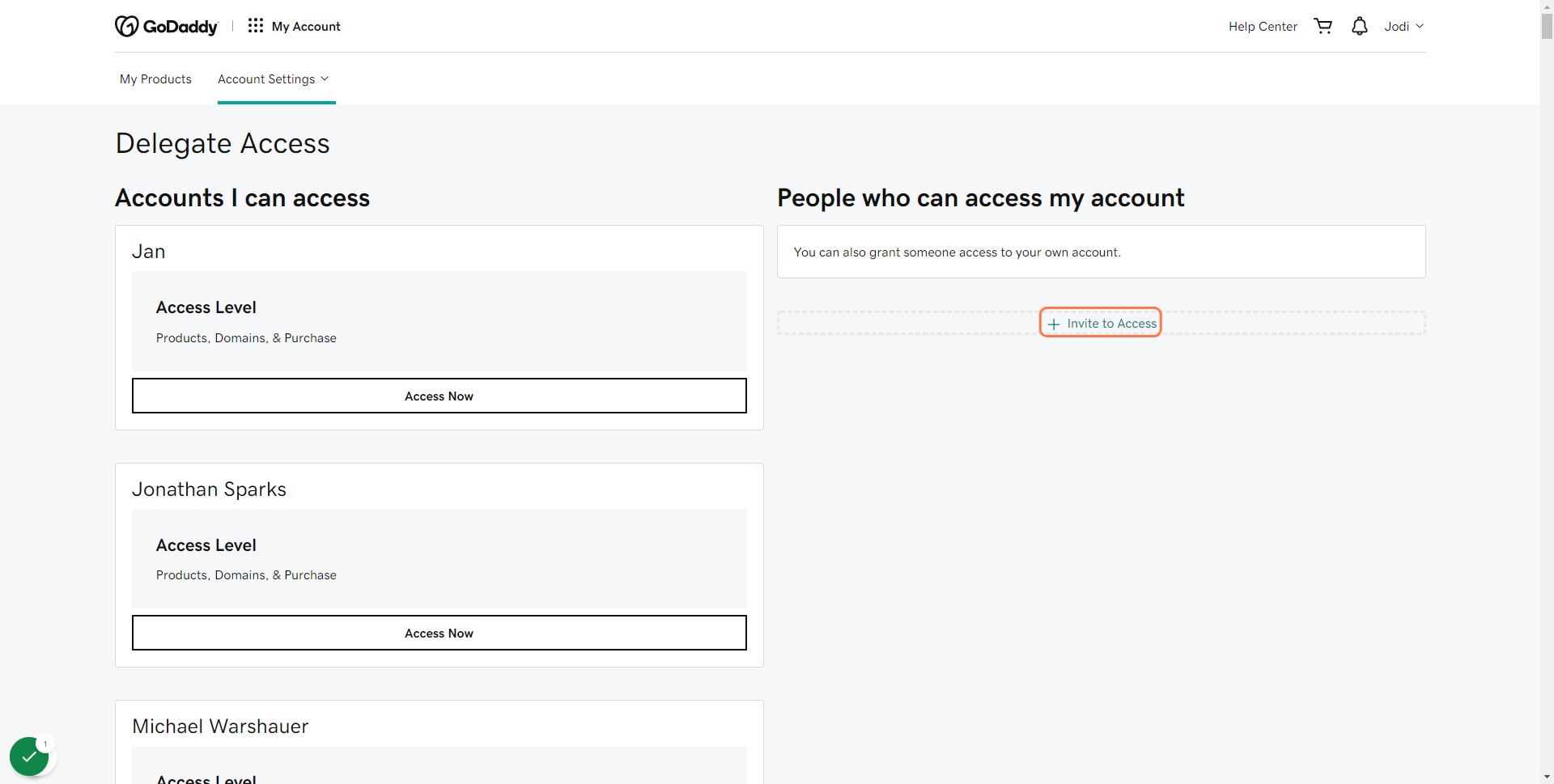
Task: Select the Michael Warshauer account name
Action: pyautogui.click(x=220, y=727)
